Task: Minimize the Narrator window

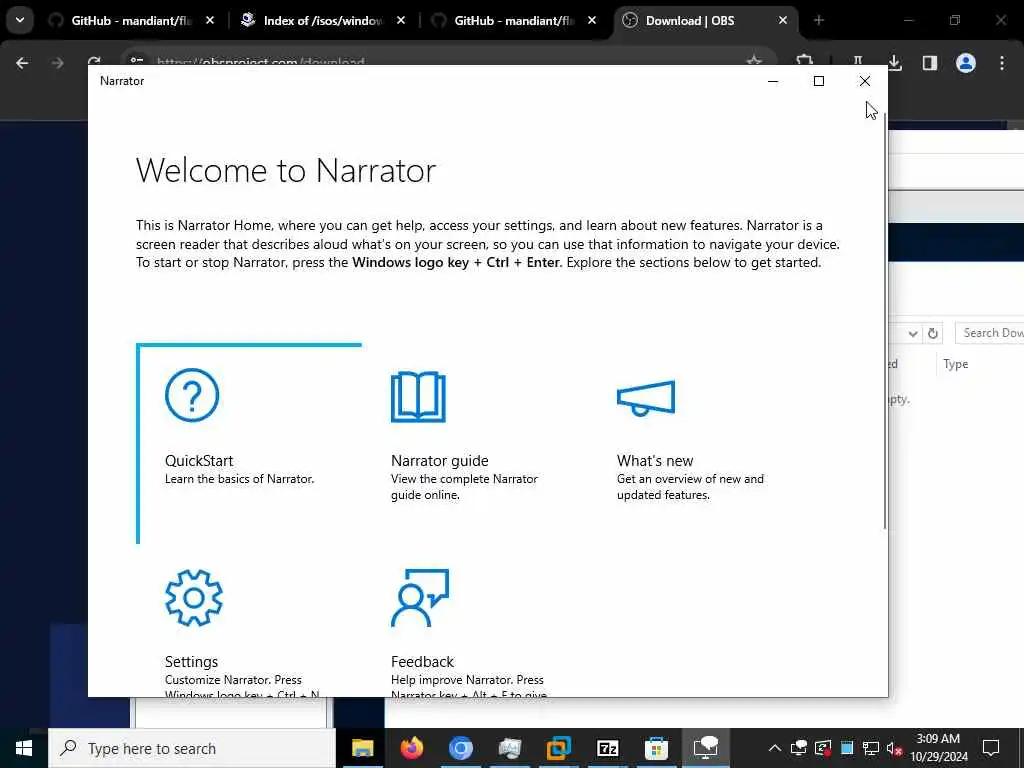Action: coord(773,81)
